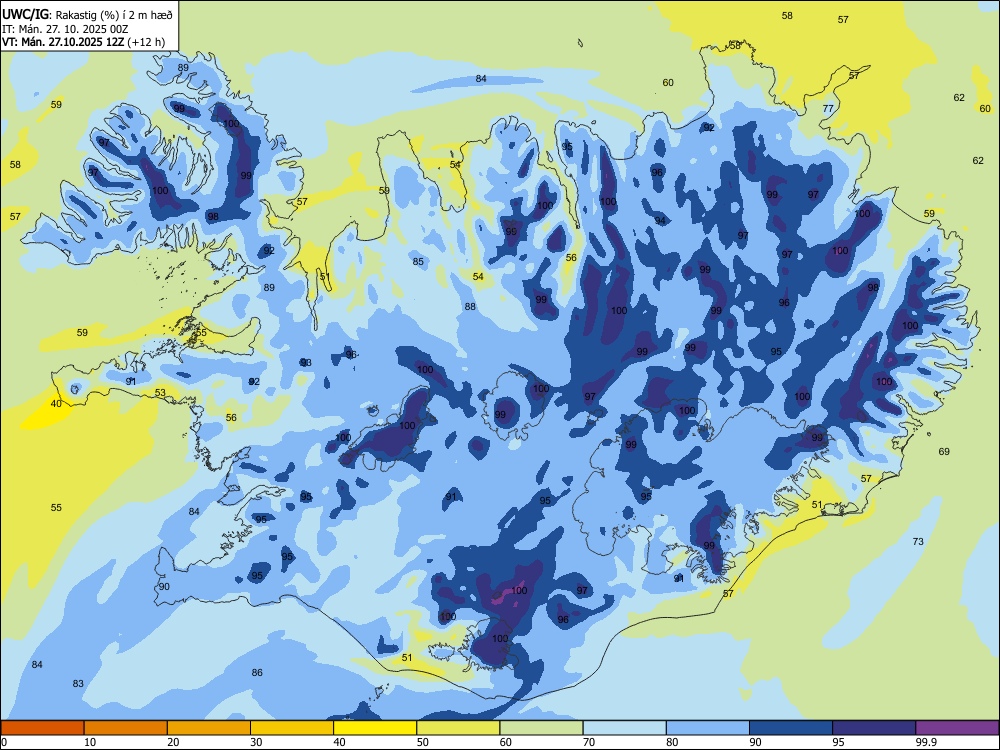
Task: Click the humidity value '88' on the map
Action: 470,307
